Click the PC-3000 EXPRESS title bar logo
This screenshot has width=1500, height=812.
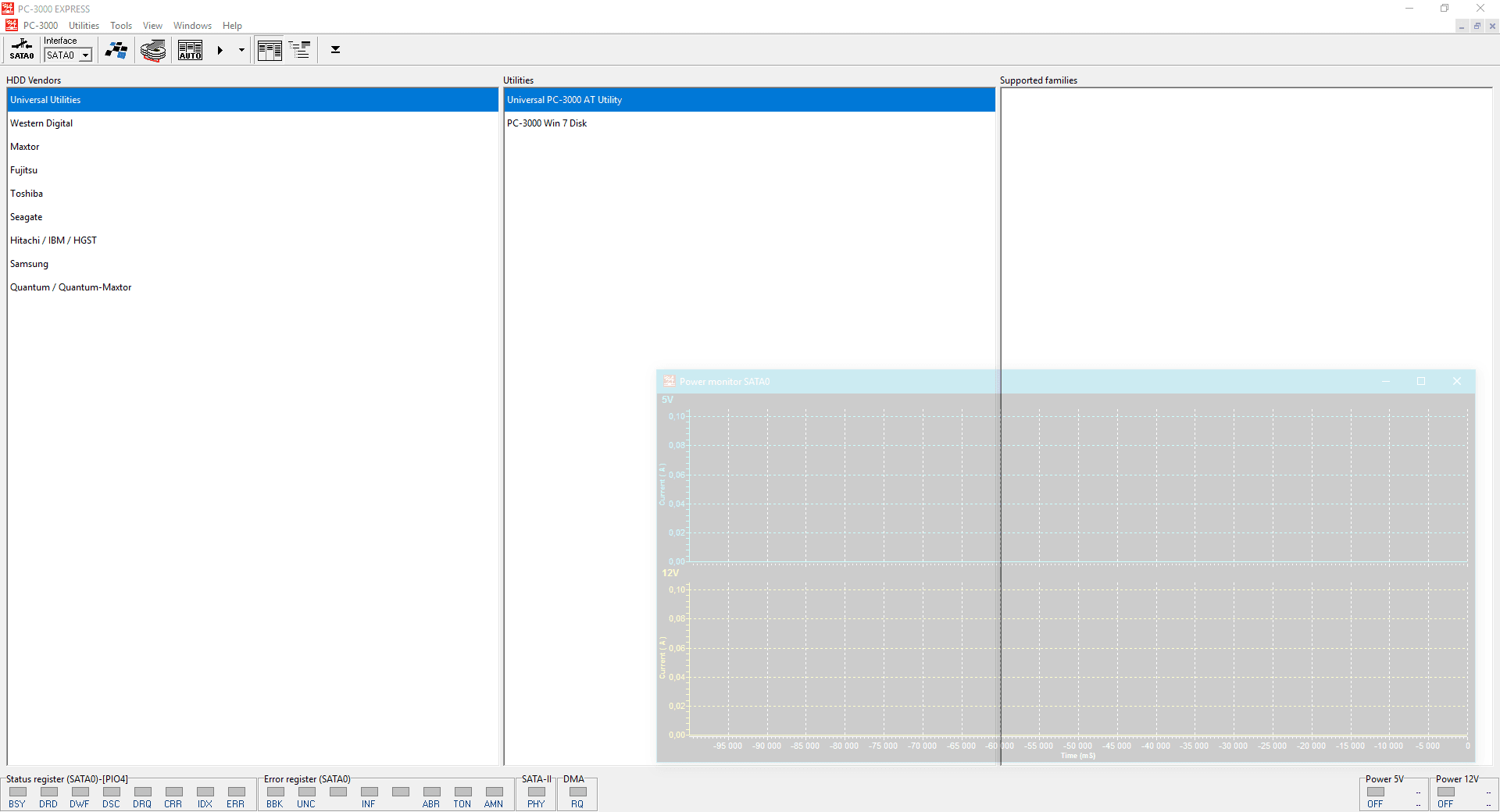click(x=8, y=9)
